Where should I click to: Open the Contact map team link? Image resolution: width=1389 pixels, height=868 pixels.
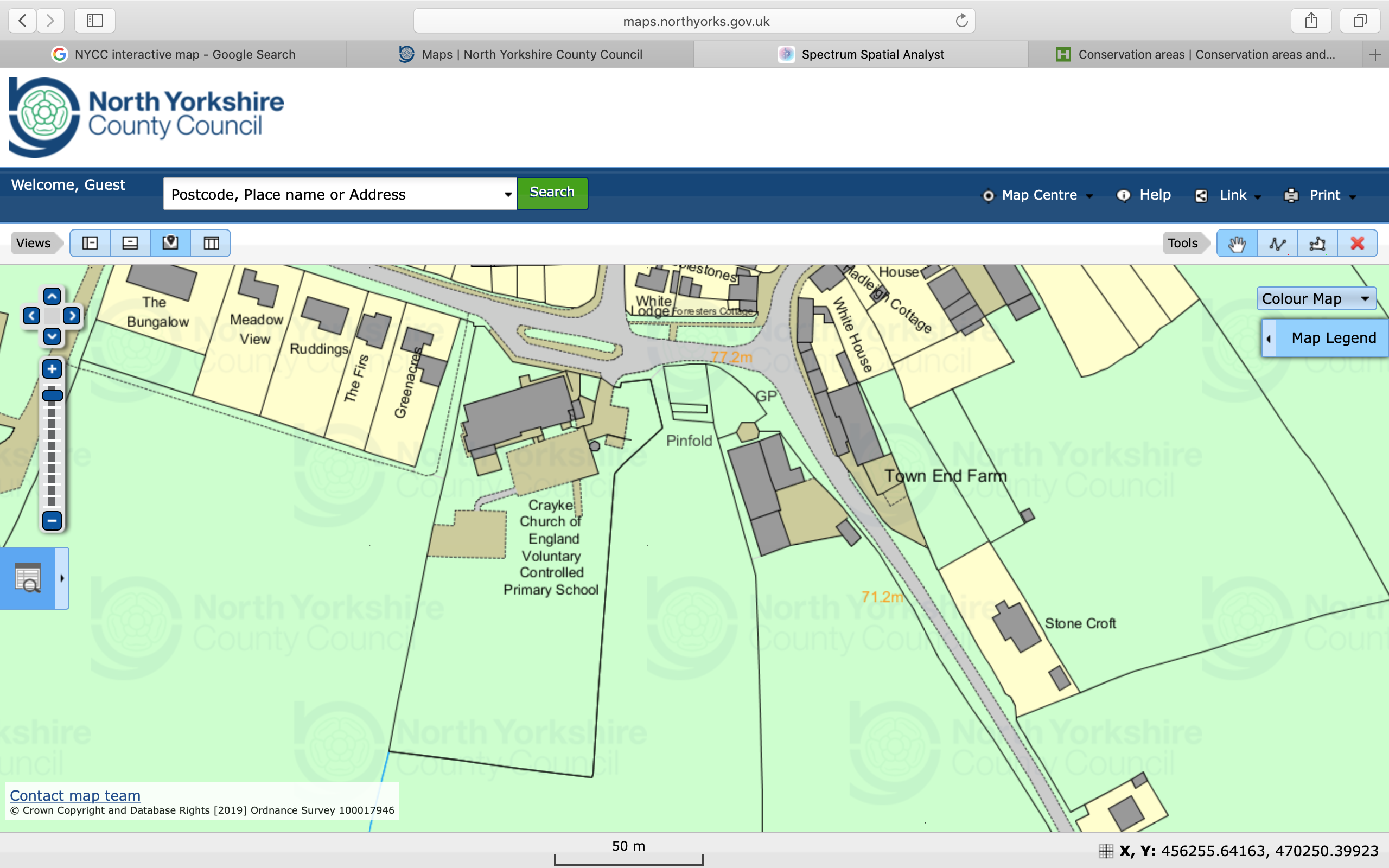75,796
